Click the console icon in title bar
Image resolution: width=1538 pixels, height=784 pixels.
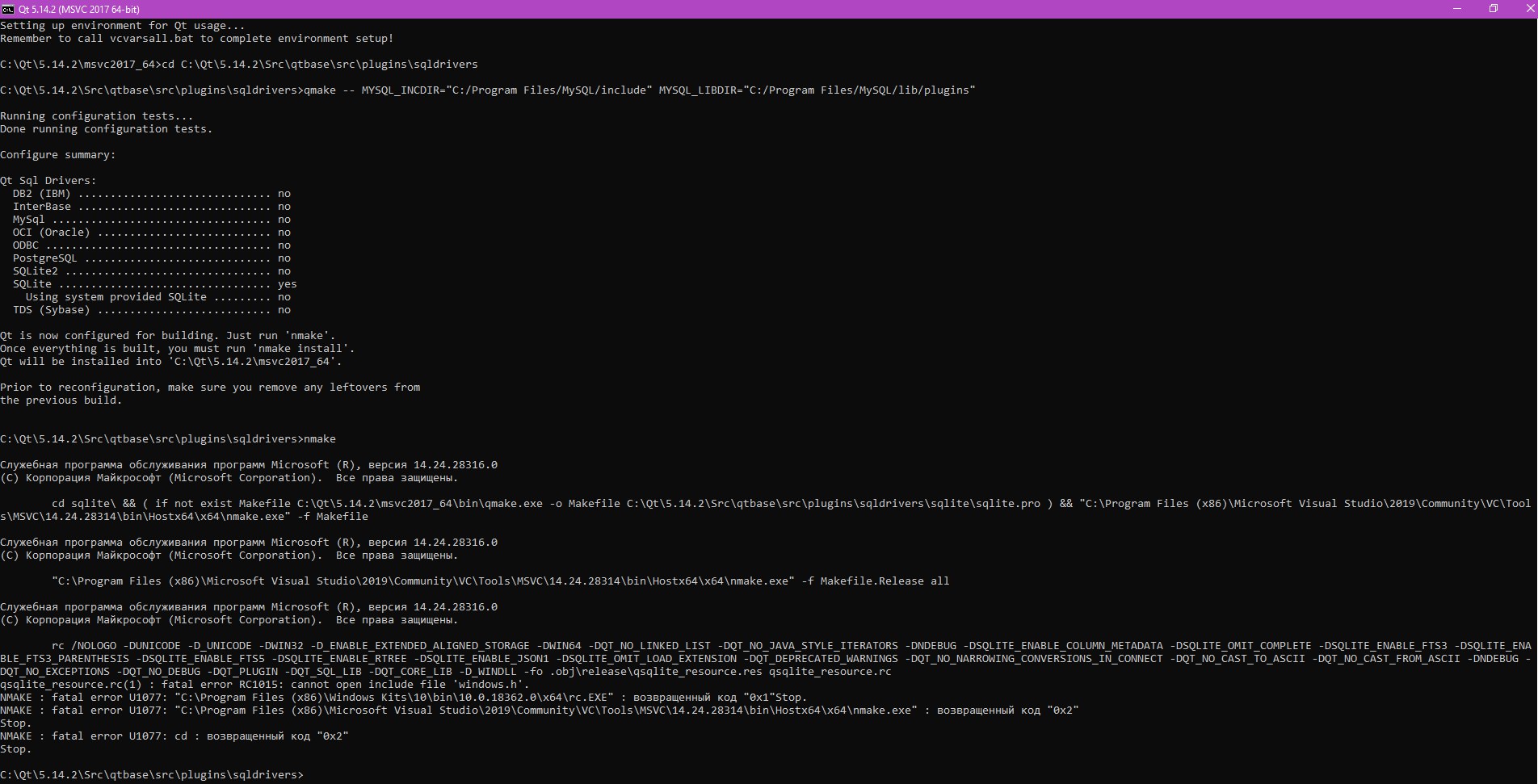[x=8, y=9]
